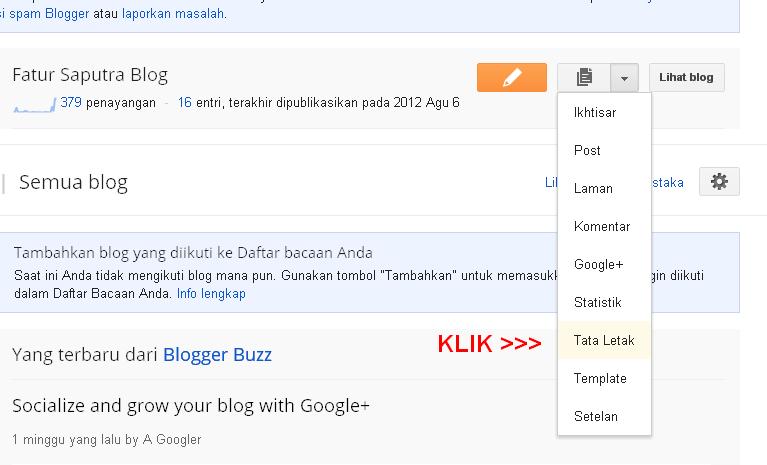Viewport: 767px width, 465px height.
Task: Collapse the blog options dropdown arrow
Action: pos(624,77)
